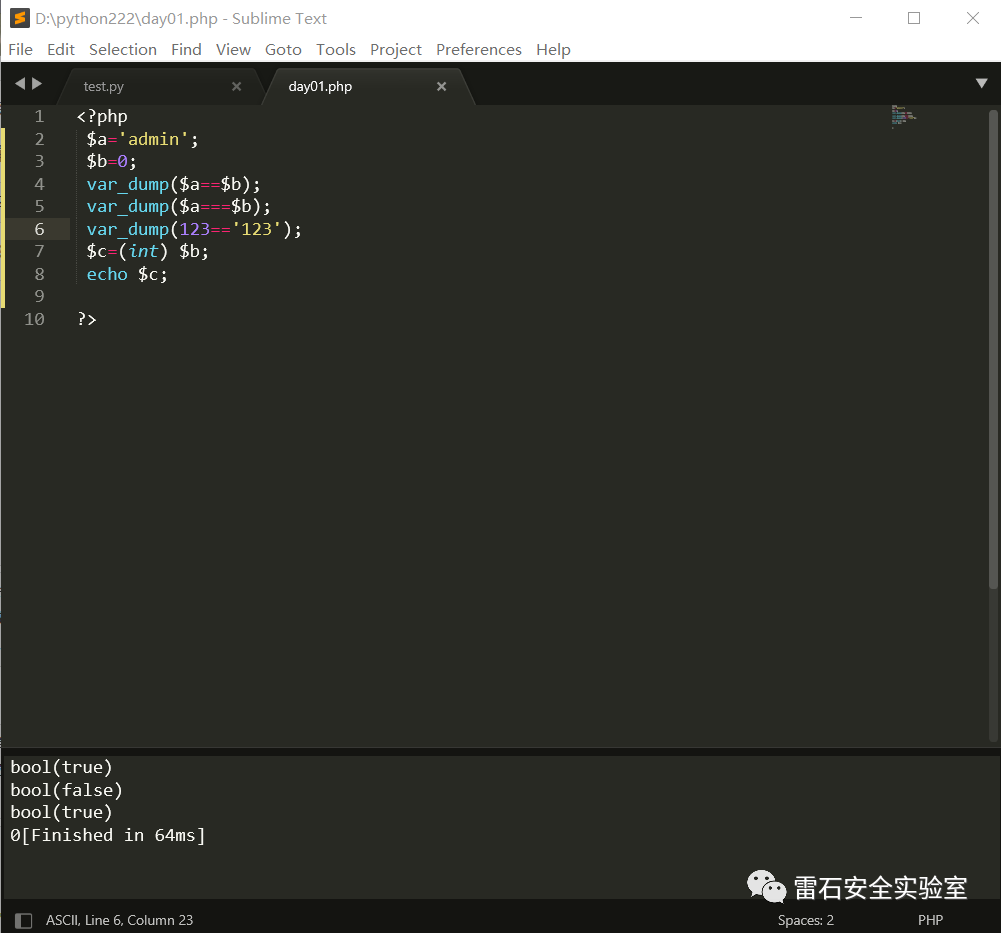Switch to the test.py tab

coord(104,87)
